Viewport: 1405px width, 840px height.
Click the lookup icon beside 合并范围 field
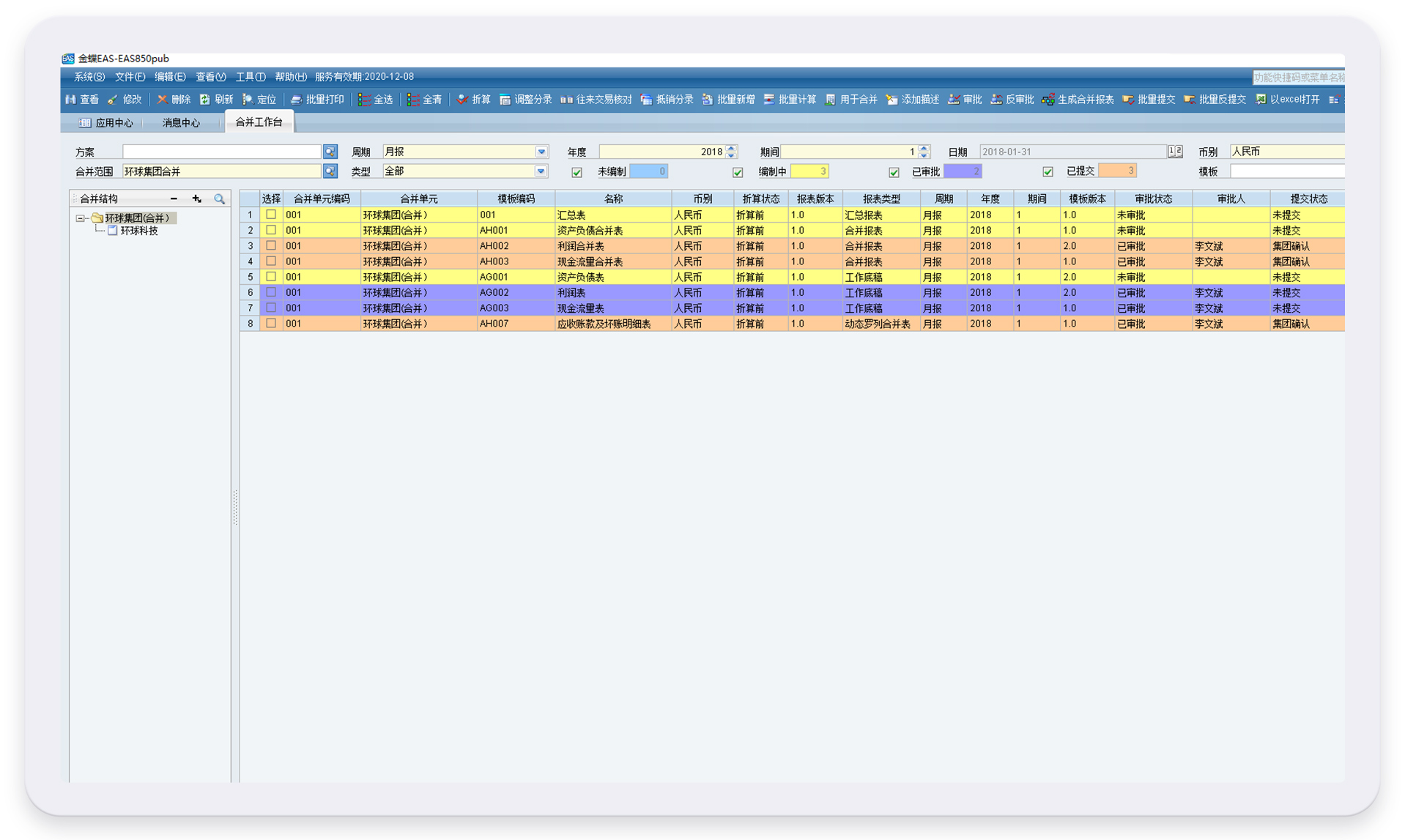pos(330,171)
